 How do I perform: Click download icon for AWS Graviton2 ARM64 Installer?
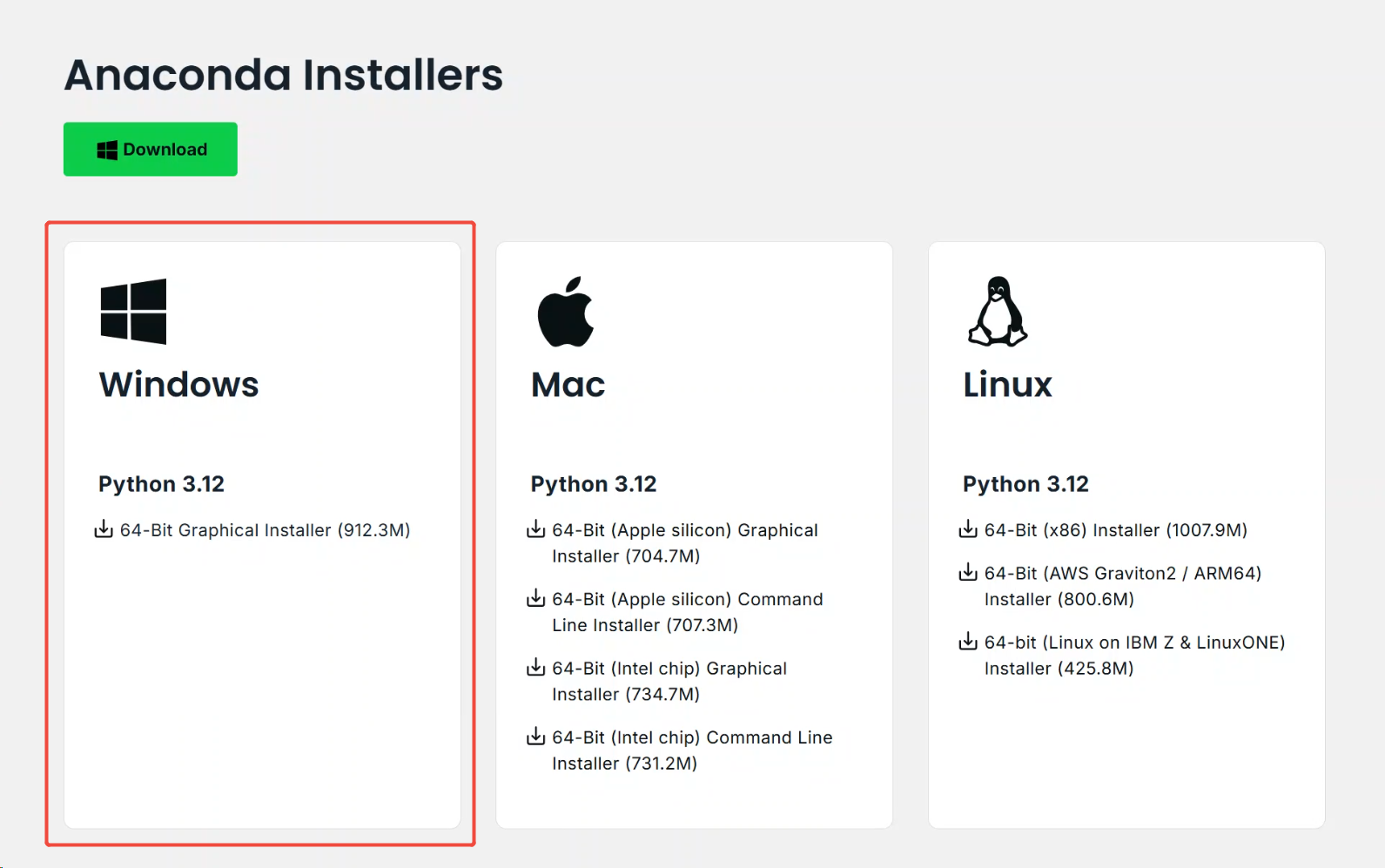point(968,573)
